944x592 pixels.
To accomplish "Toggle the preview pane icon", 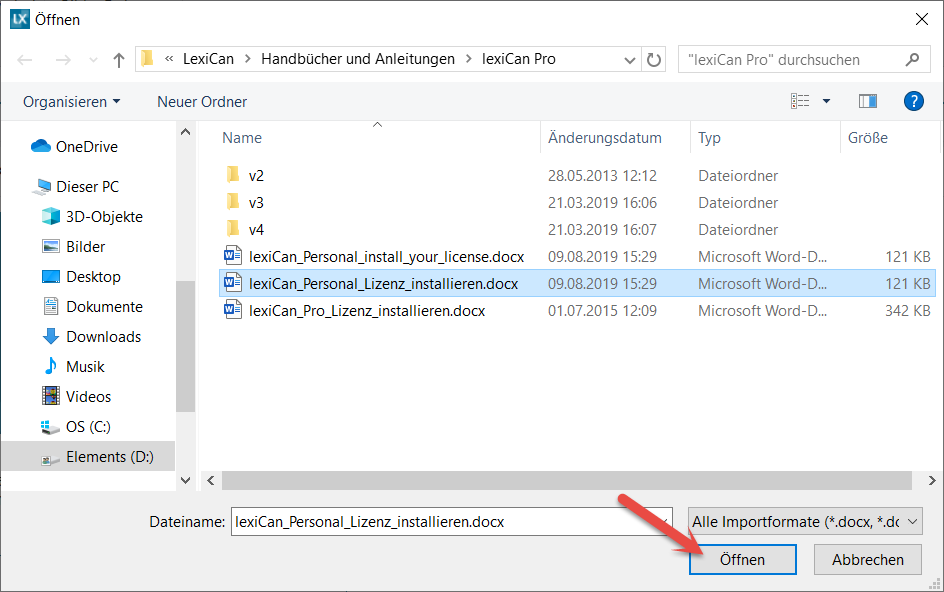I will click(867, 101).
